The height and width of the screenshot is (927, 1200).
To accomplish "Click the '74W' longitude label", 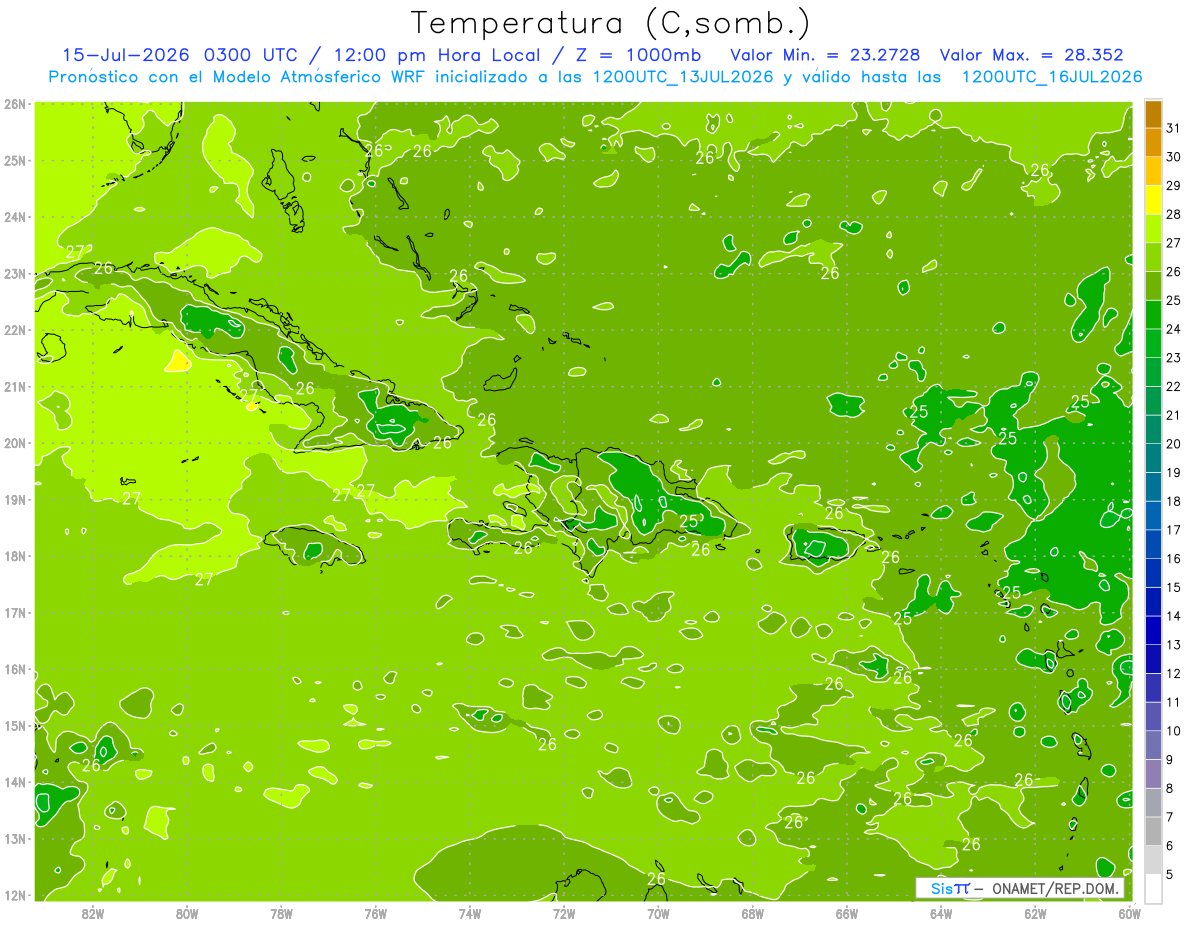I will 470,913.
